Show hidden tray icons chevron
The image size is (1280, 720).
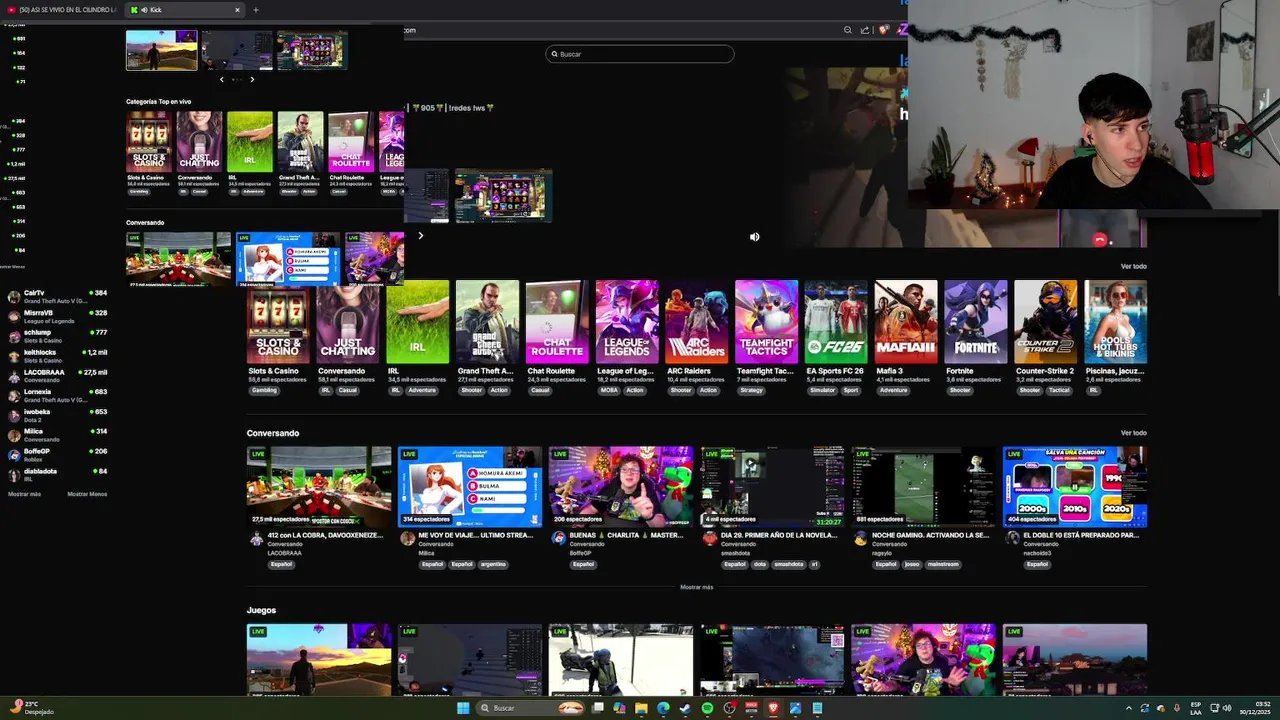pos(1129,708)
